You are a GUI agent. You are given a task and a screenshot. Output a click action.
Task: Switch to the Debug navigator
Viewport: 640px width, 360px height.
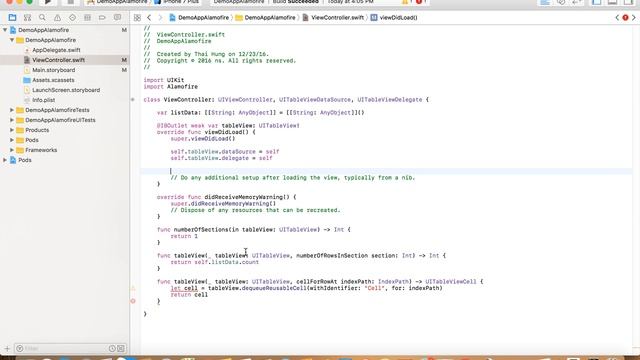tap(87, 18)
